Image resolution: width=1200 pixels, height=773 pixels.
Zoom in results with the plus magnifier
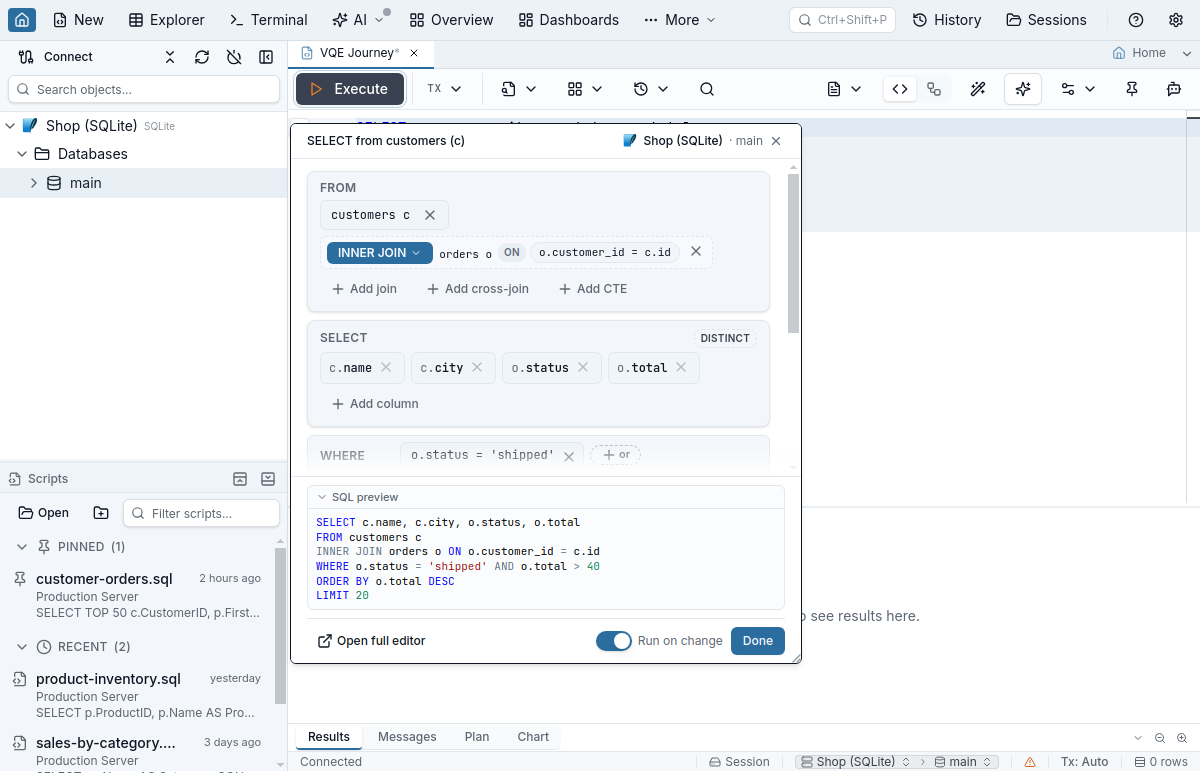(x=1181, y=738)
